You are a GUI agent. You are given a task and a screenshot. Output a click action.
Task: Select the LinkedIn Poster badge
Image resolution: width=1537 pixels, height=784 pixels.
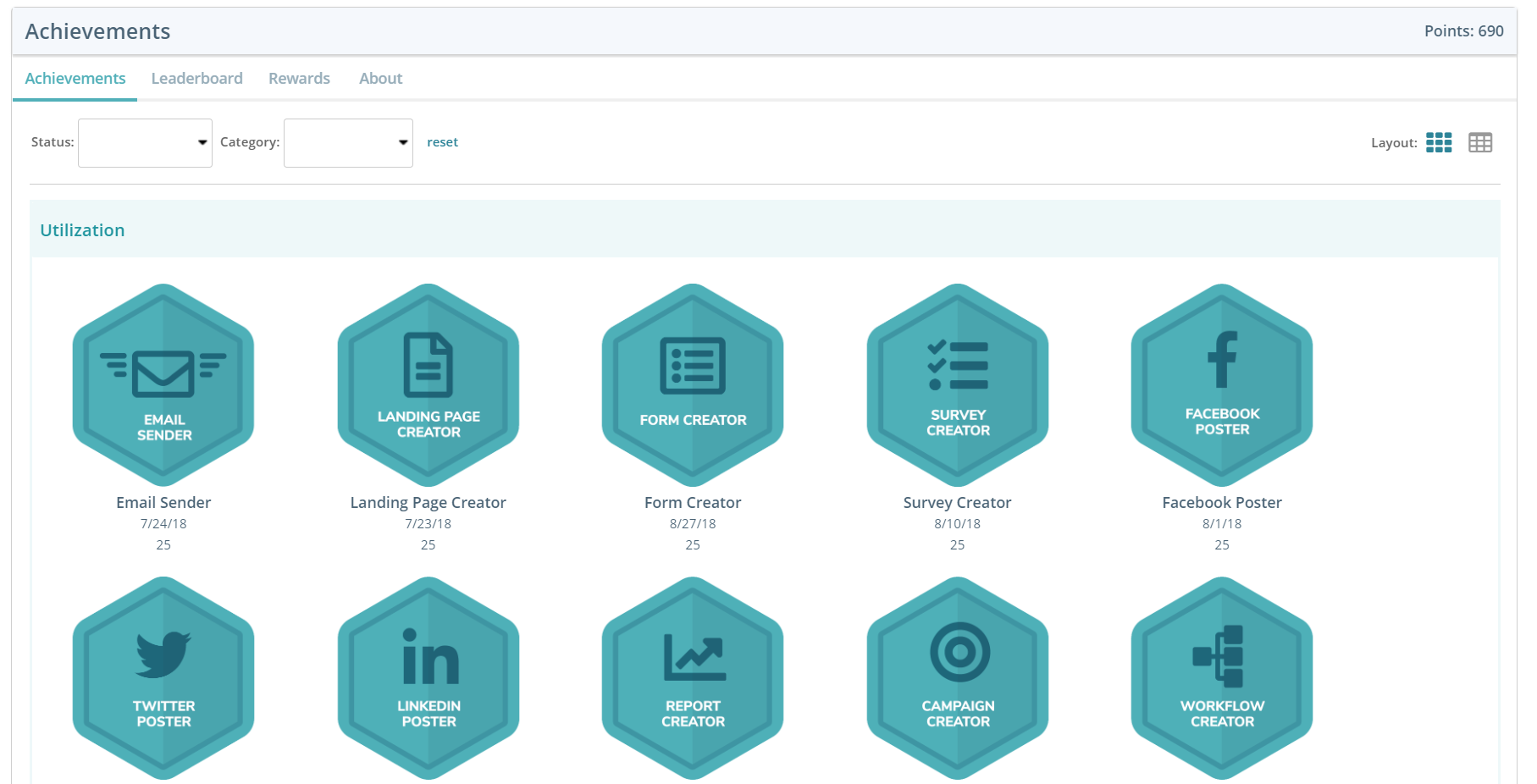coord(428,678)
